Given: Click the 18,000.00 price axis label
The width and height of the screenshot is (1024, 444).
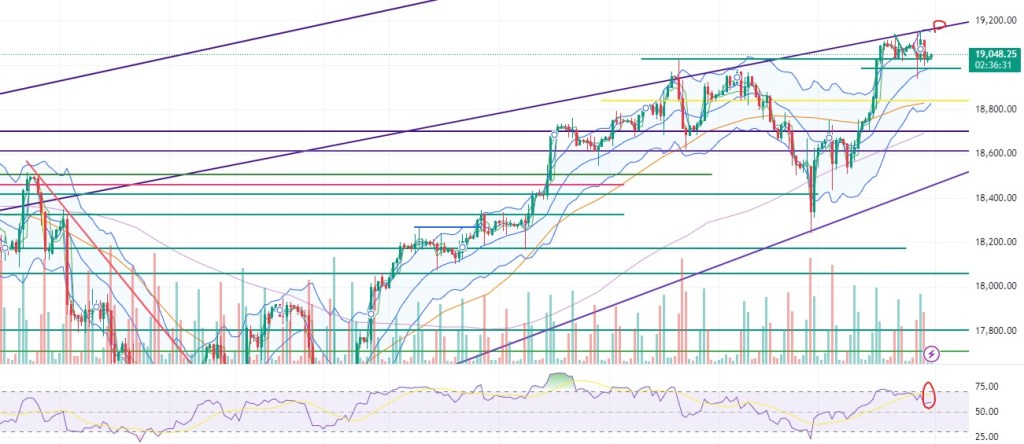Looking at the screenshot, I should pos(996,286).
